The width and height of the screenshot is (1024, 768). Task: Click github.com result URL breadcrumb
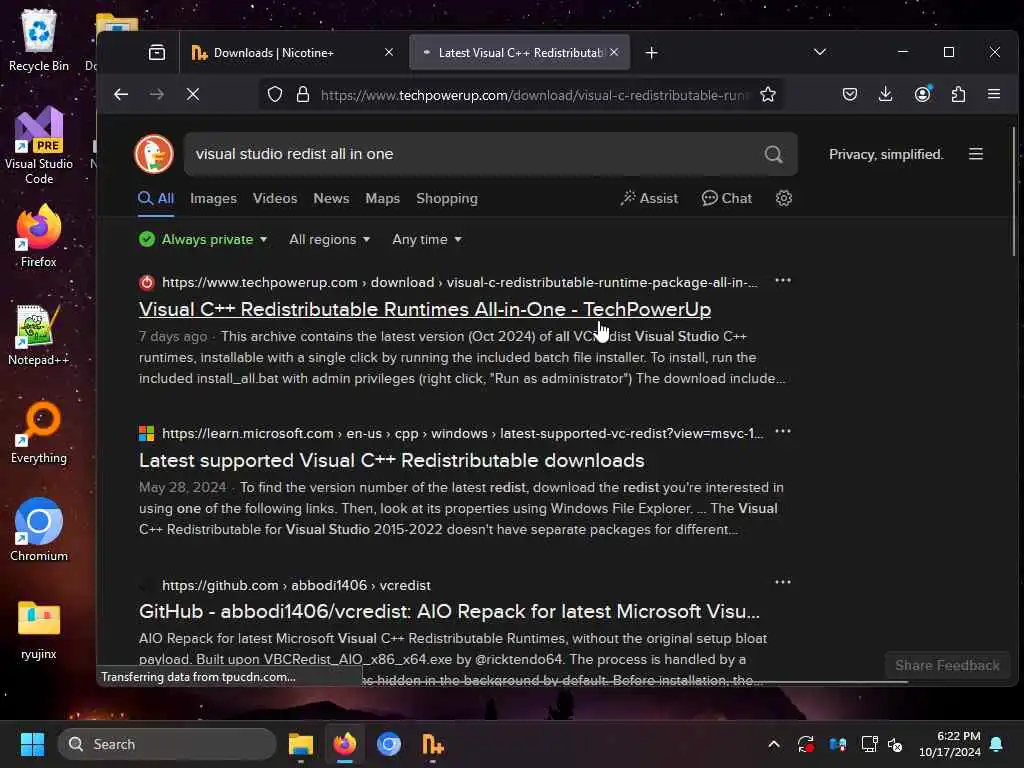(296, 585)
